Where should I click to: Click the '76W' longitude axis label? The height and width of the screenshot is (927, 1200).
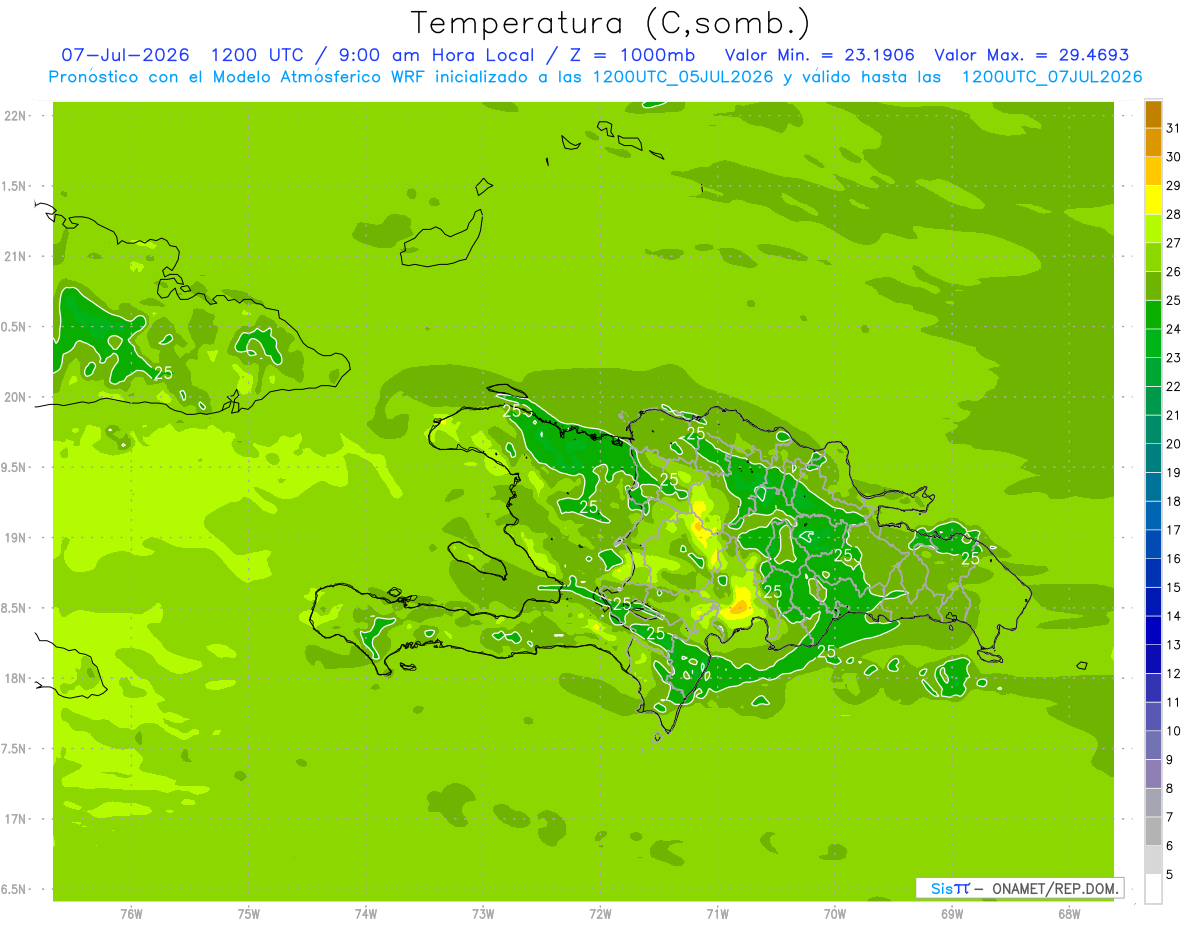131,914
